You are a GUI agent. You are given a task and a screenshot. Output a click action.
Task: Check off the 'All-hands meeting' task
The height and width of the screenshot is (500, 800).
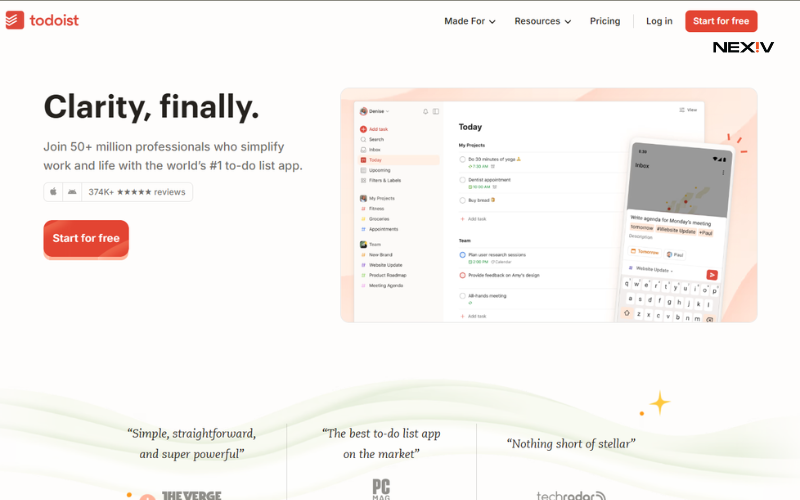463,295
